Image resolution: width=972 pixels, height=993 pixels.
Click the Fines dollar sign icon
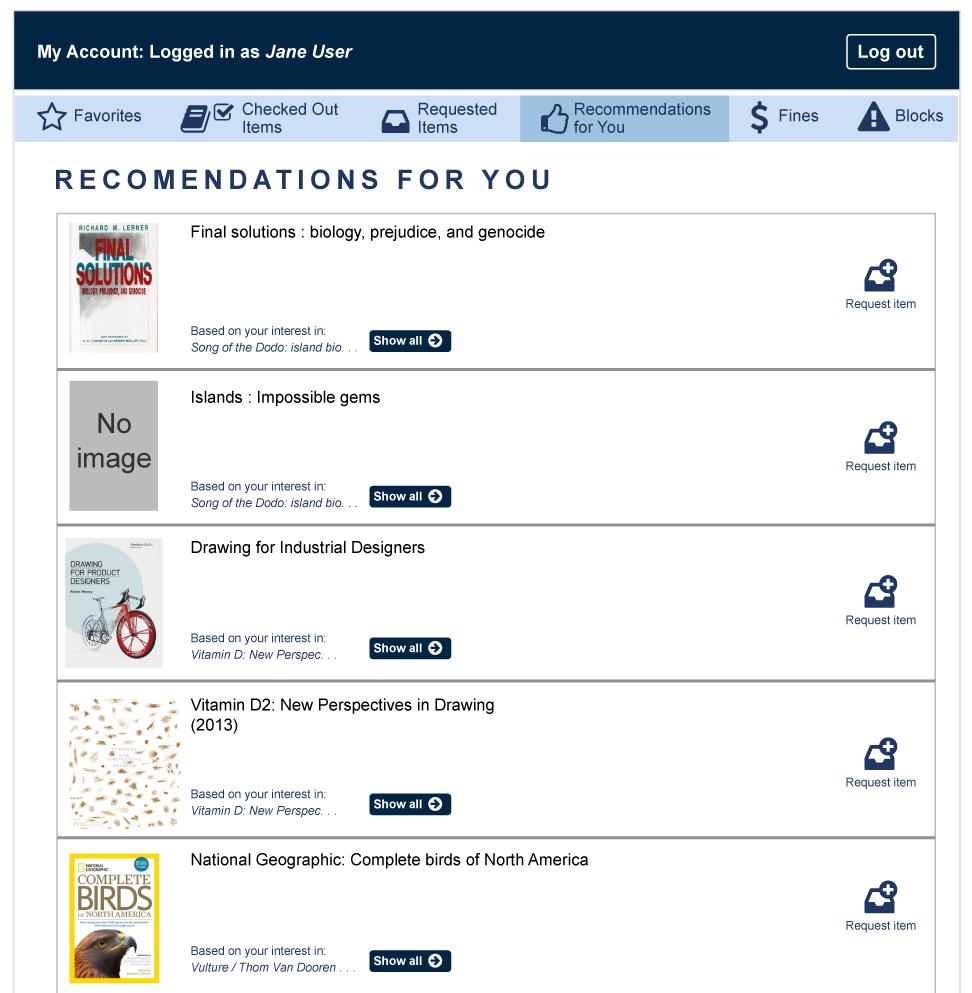(x=759, y=117)
